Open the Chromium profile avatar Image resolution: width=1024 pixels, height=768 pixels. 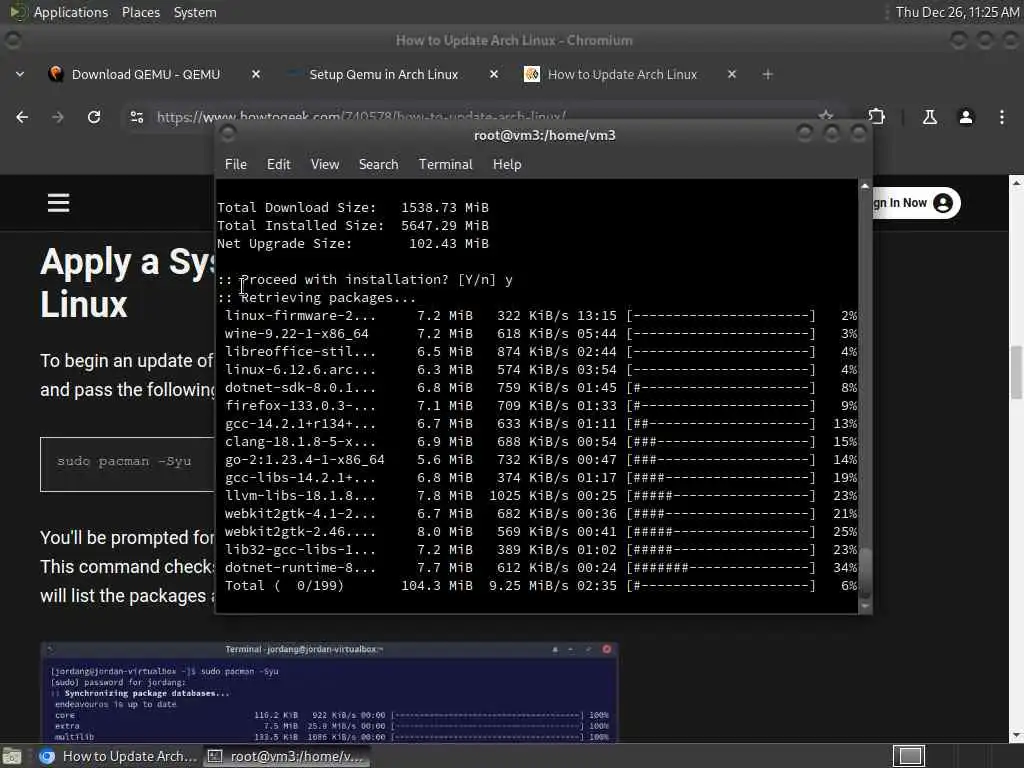(966, 117)
